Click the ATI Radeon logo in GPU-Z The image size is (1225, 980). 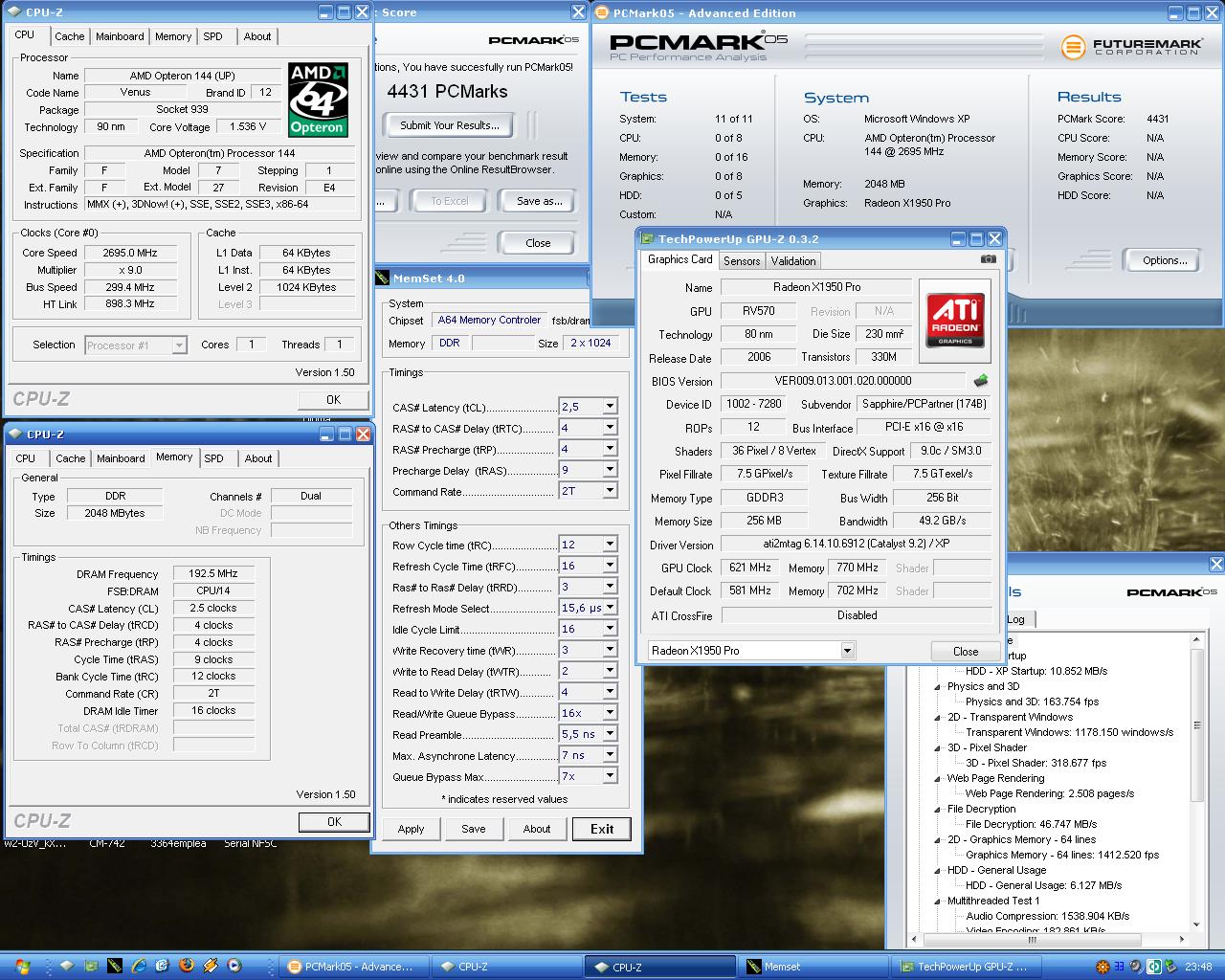(954, 321)
